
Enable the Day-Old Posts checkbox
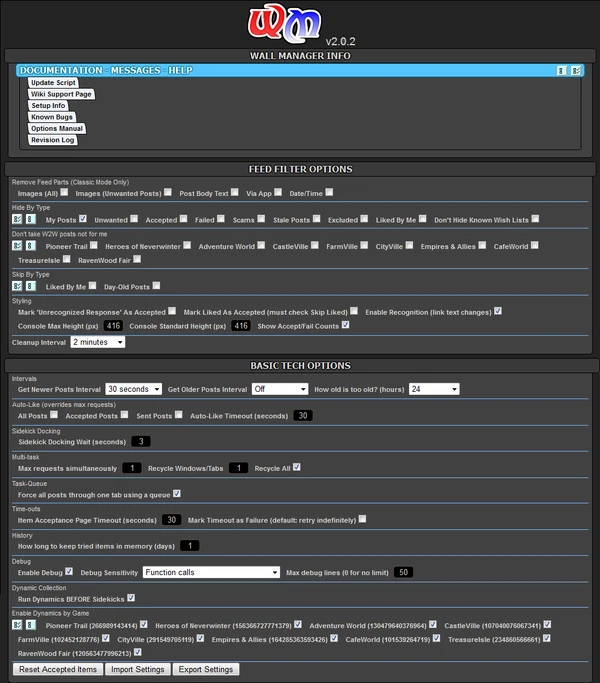pos(156,285)
